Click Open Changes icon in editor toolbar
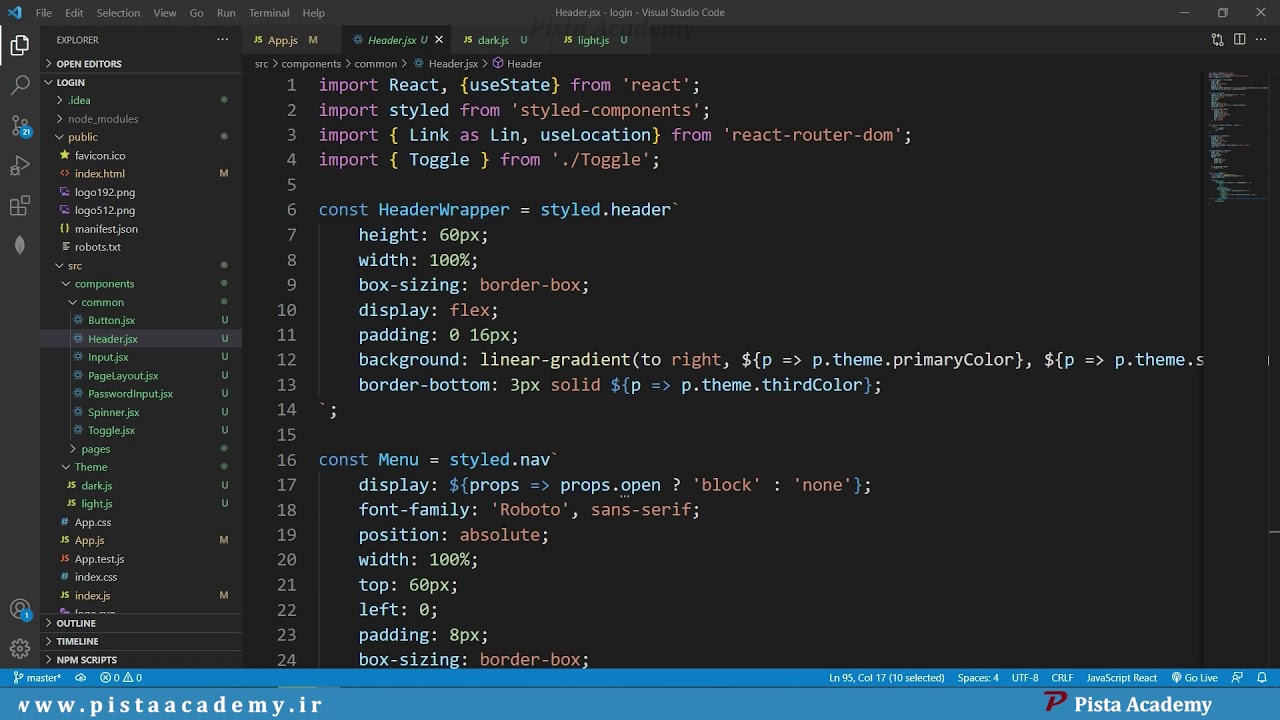The image size is (1280, 720). click(x=1217, y=40)
